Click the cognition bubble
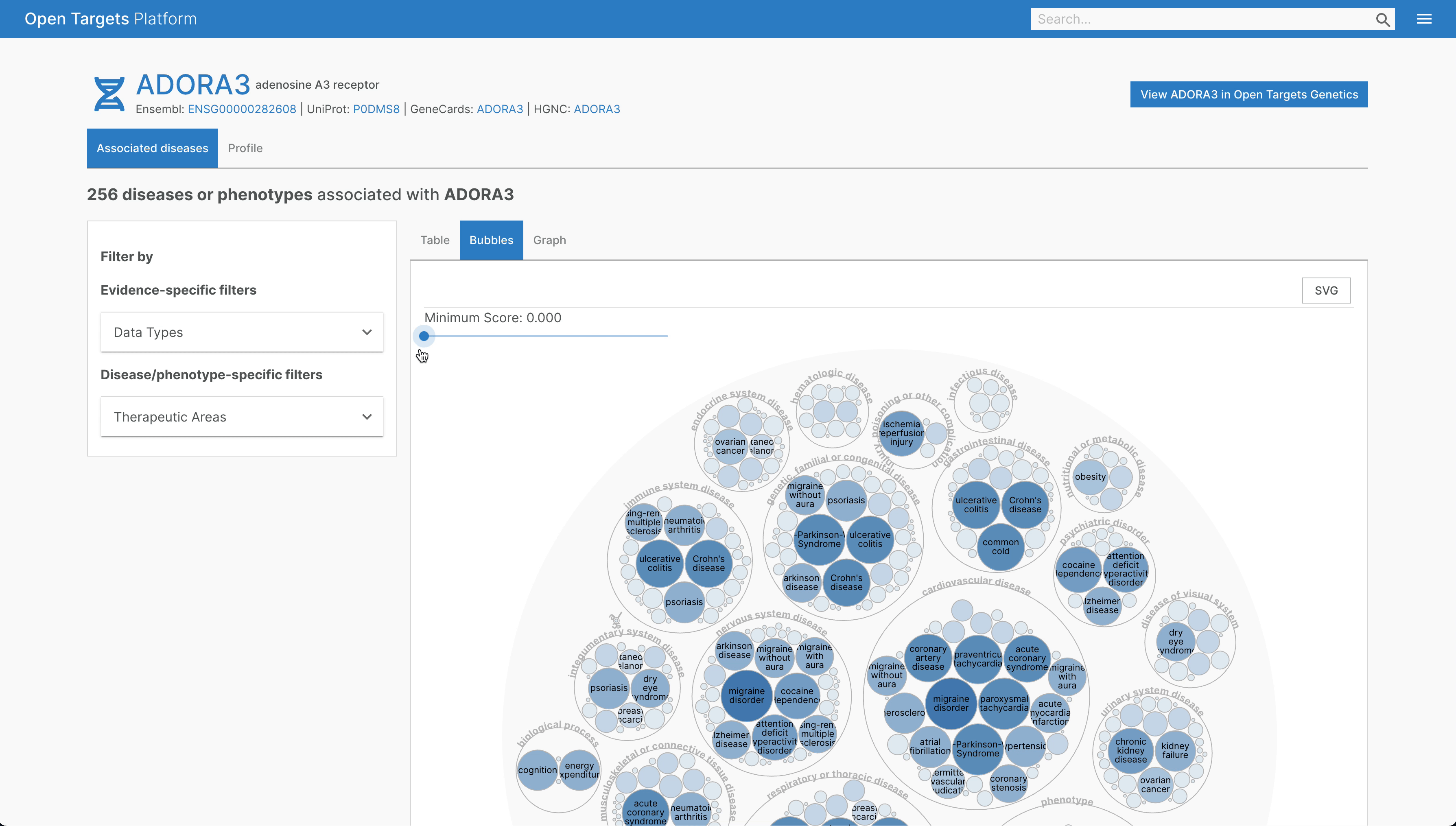 [537, 770]
